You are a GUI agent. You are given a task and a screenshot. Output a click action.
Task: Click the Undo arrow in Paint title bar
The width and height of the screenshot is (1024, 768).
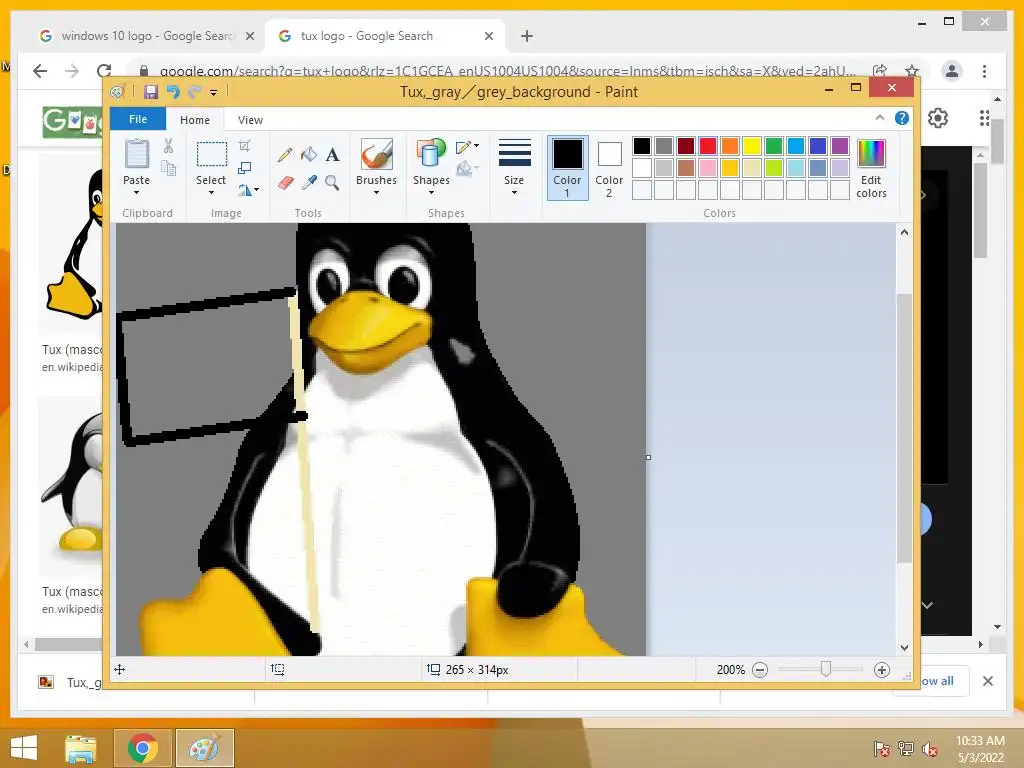point(172,92)
